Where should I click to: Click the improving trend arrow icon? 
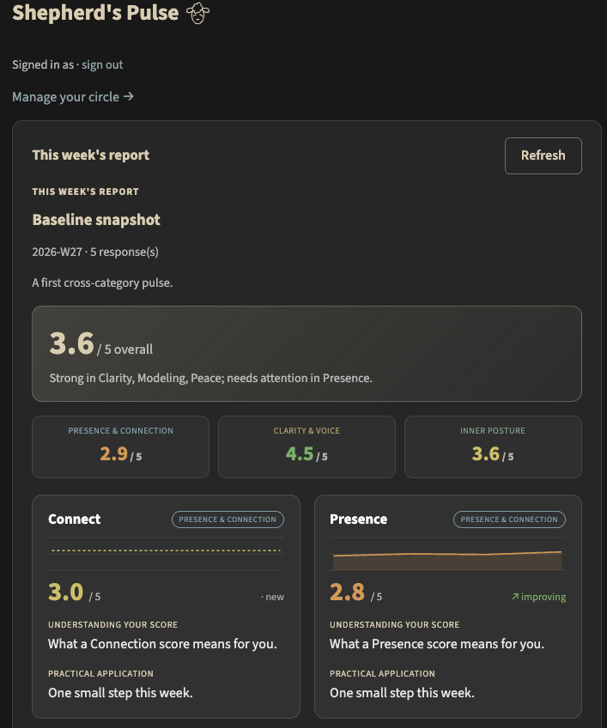click(515, 596)
